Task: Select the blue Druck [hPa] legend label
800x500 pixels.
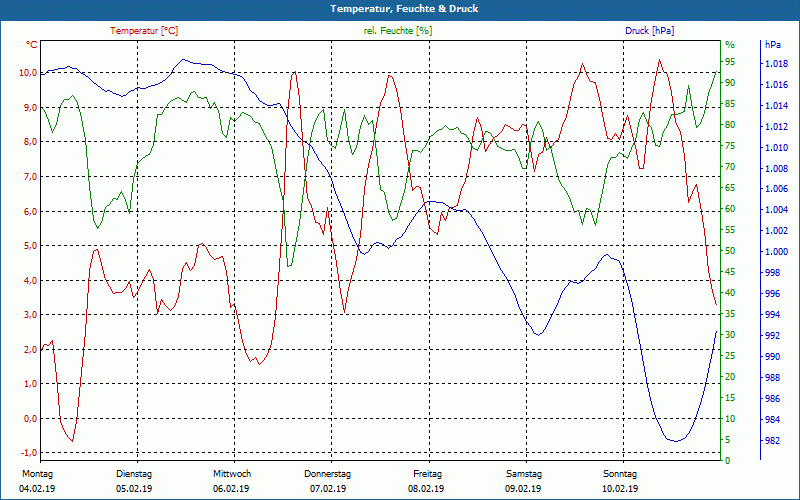Action: point(649,31)
